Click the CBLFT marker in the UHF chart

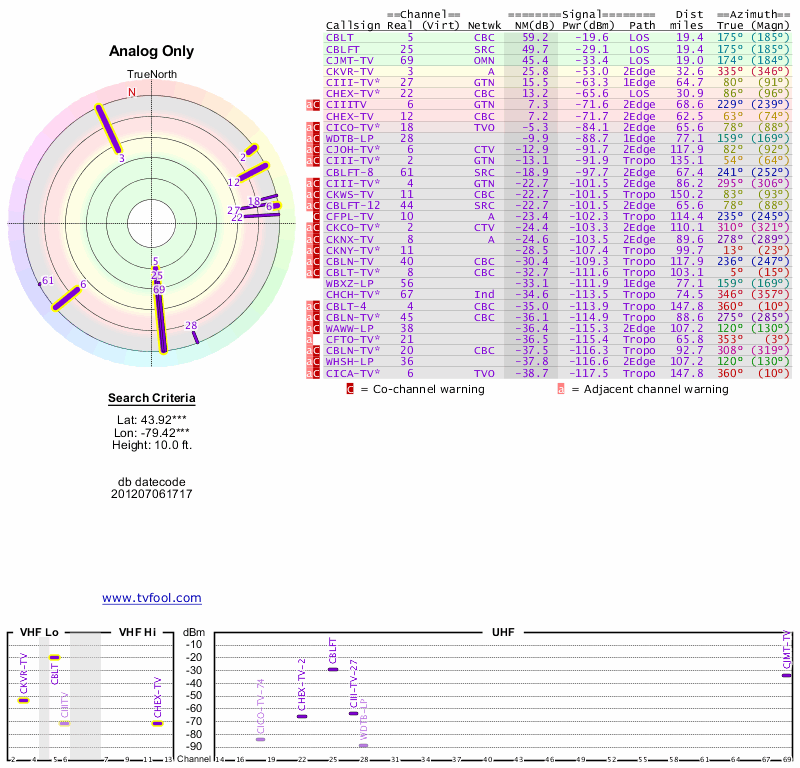point(333,669)
